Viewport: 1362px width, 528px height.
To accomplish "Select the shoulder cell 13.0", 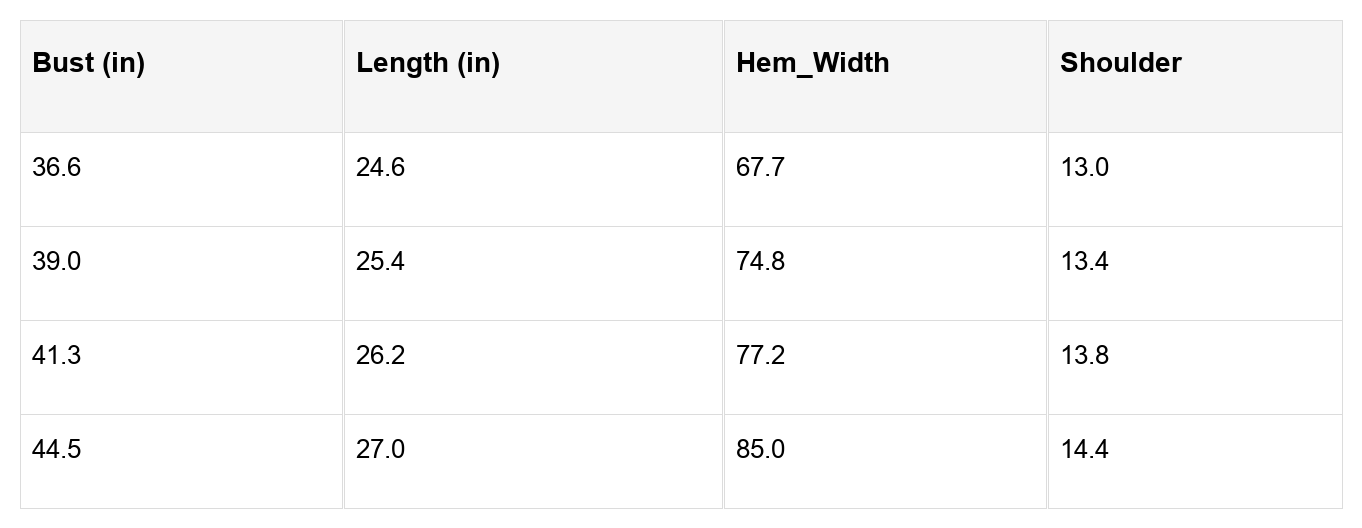I will click(x=1195, y=180).
